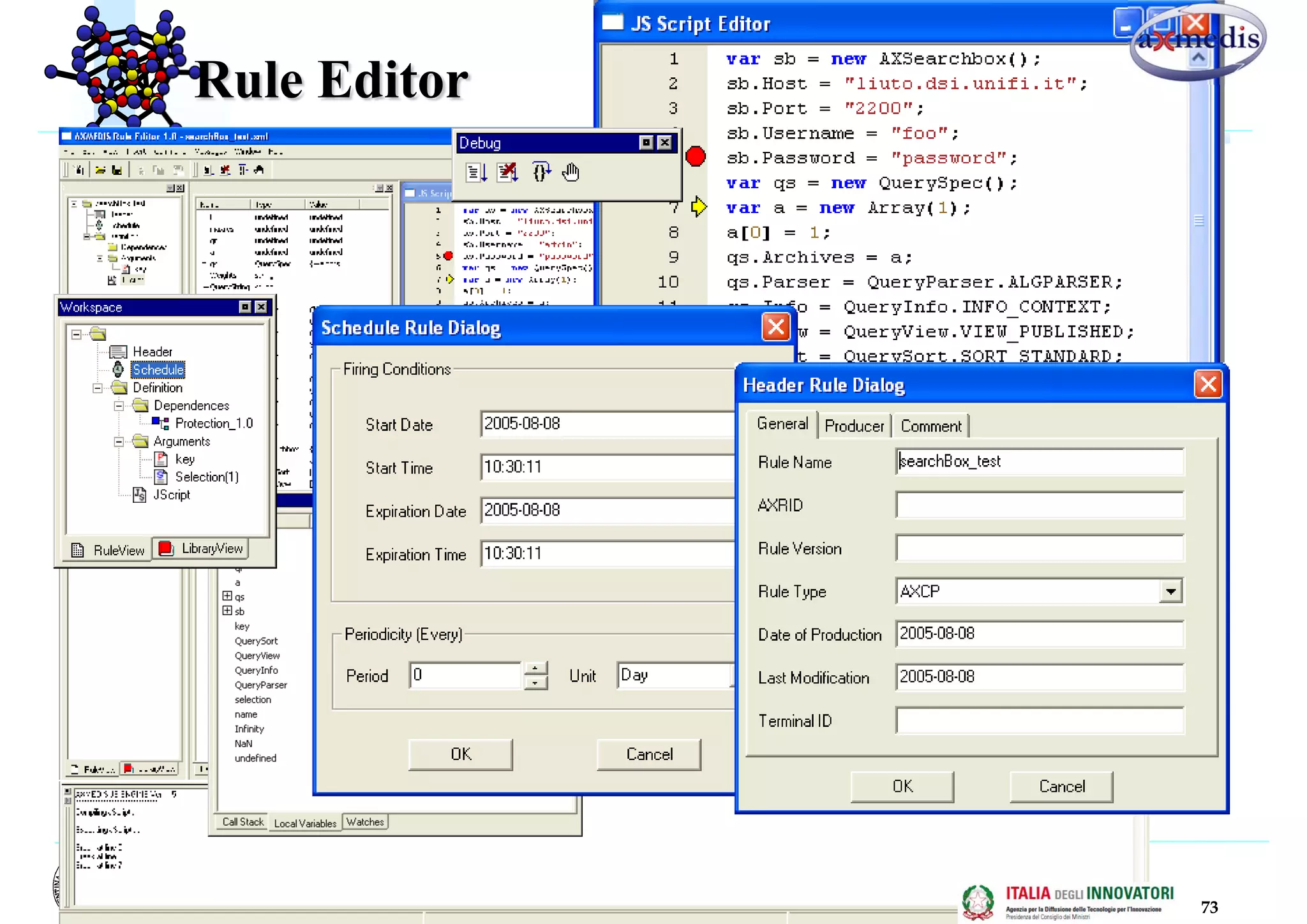Open the JScript node in Workspace tree
Screen dimensions: 1307x924
(x=170, y=495)
